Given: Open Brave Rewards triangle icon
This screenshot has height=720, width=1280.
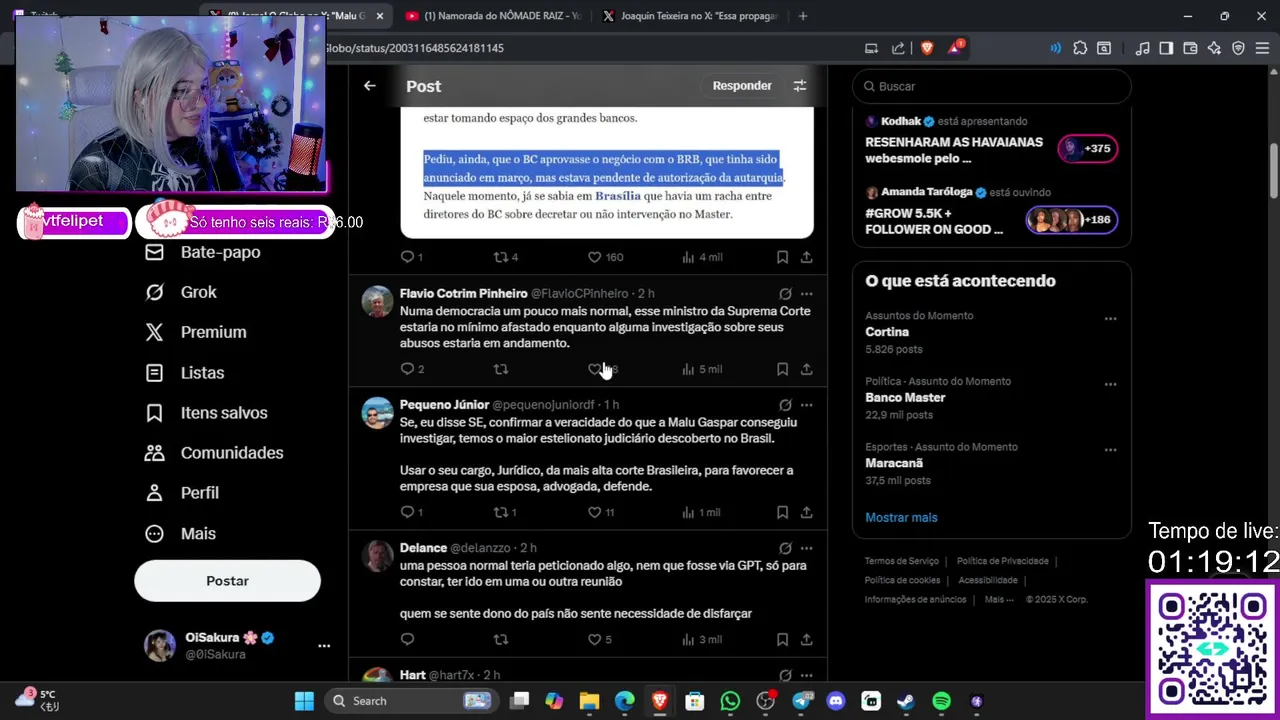Looking at the screenshot, I should tap(957, 48).
